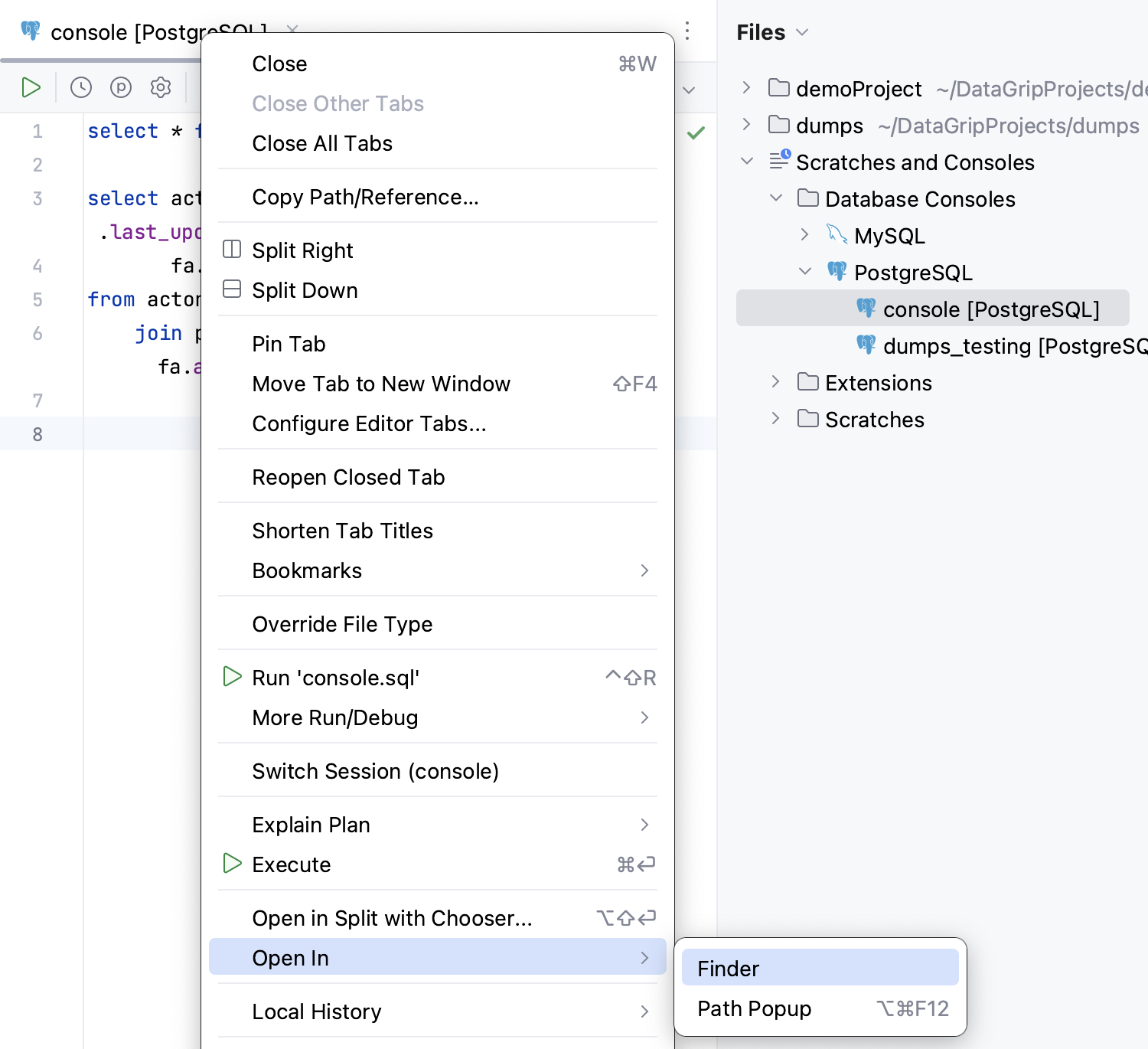Open the three-dot overflow menu near the tab bar
The image size is (1148, 1049).
tap(686, 31)
